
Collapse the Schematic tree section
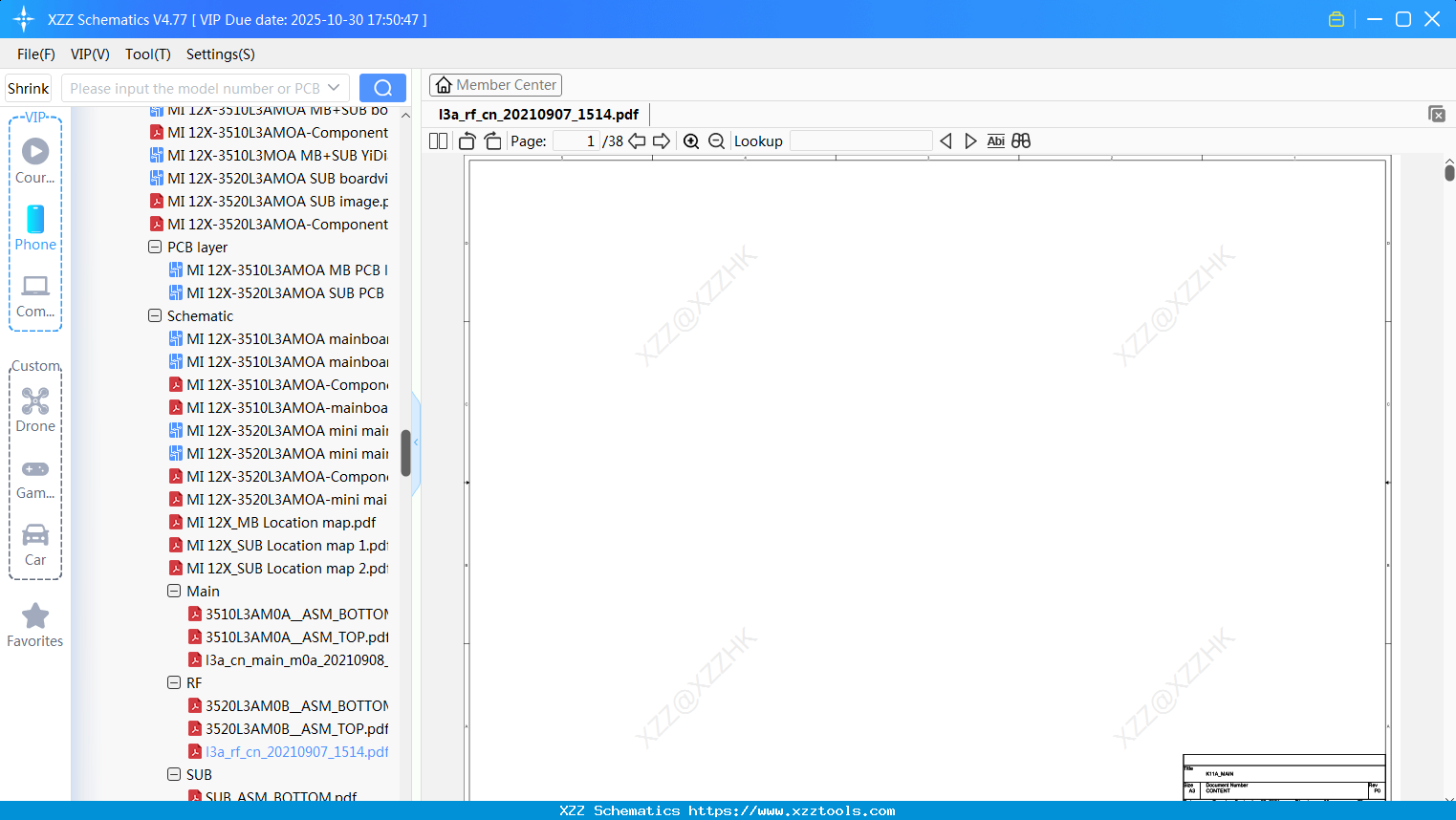click(x=155, y=315)
